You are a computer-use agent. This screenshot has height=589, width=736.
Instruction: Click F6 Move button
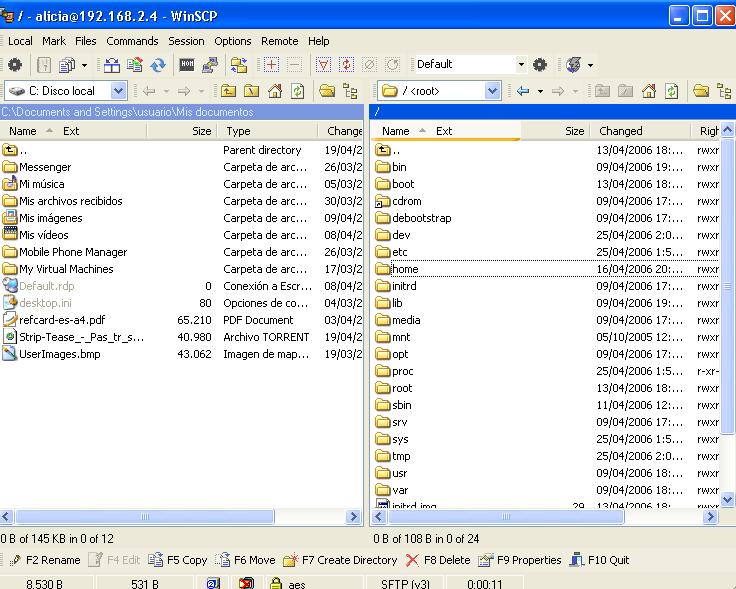246,560
